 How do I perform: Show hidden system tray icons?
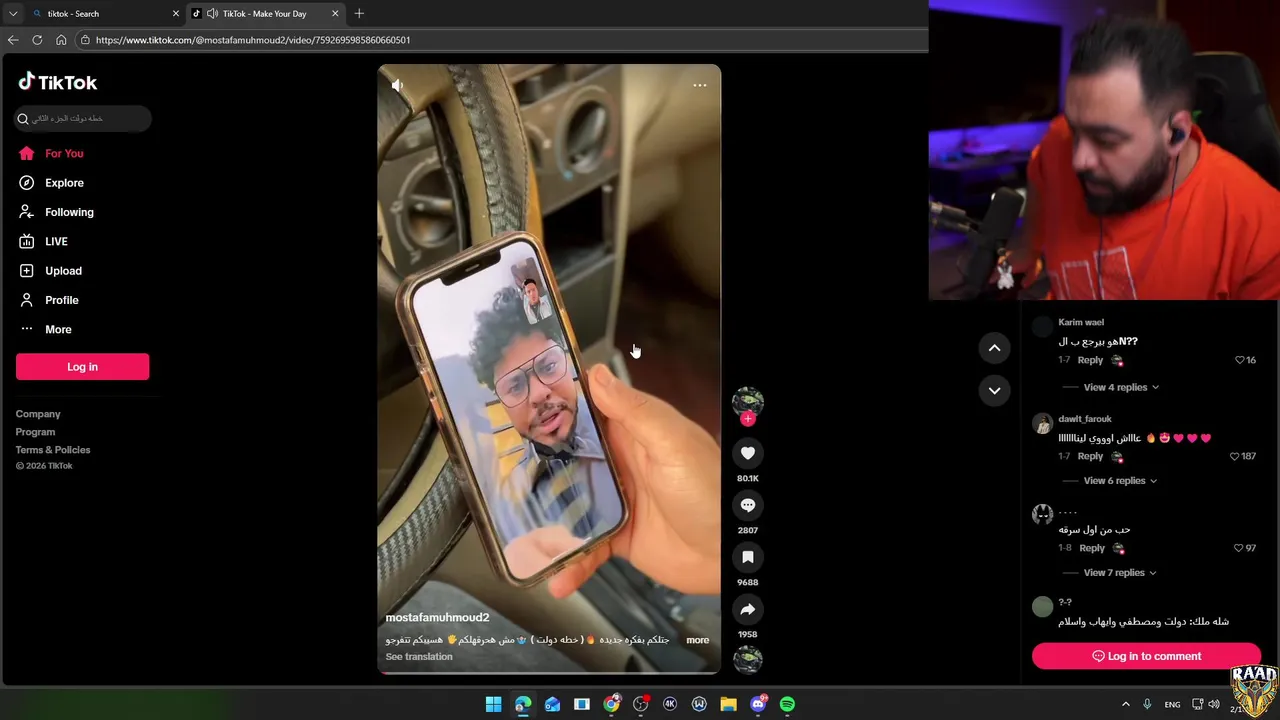[x=1124, y=704]
